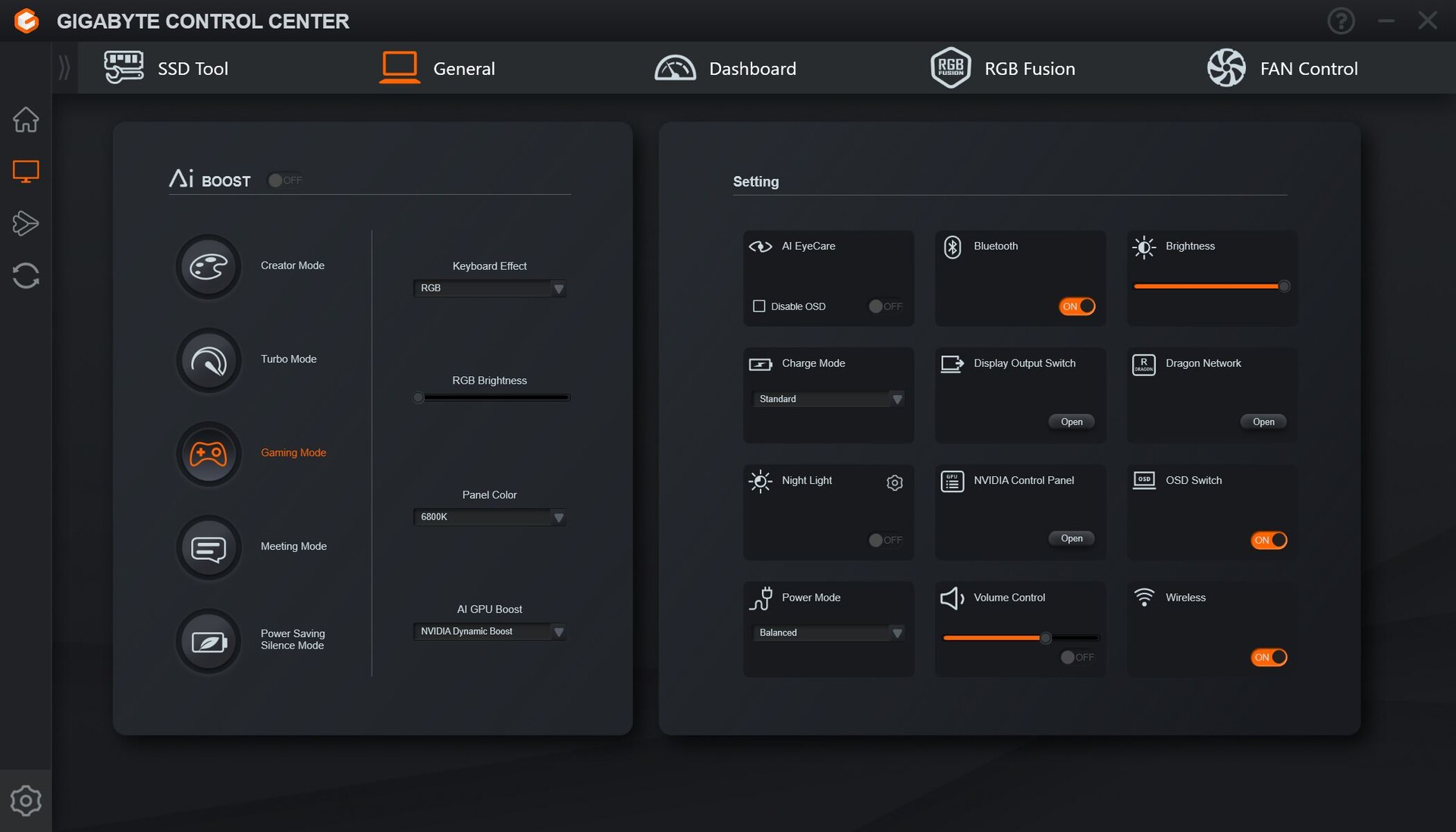The height and width of the screenshot is (832, 1456).
Task: Open settings gear at sidebar bottom
Action: tap(26, 801)
